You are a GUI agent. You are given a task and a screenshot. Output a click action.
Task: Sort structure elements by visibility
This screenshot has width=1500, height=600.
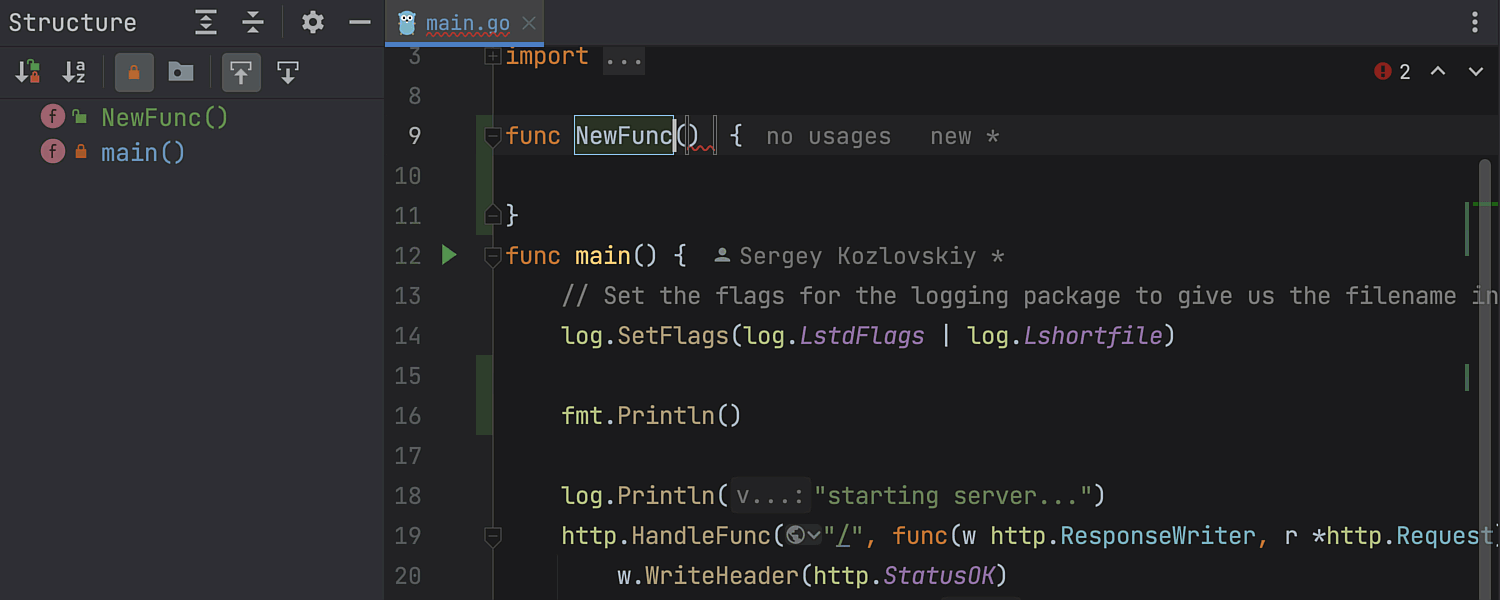27,72
